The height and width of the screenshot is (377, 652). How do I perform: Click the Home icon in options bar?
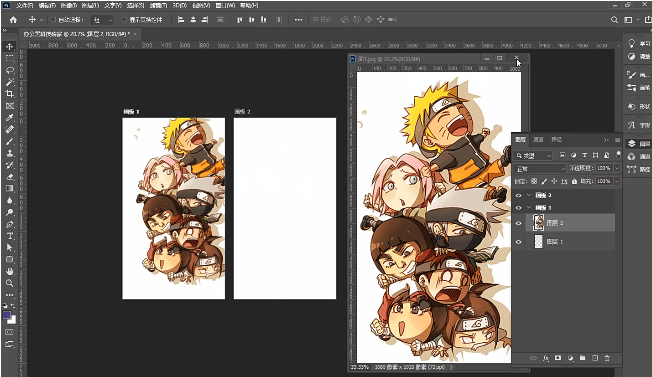(13, 20)
